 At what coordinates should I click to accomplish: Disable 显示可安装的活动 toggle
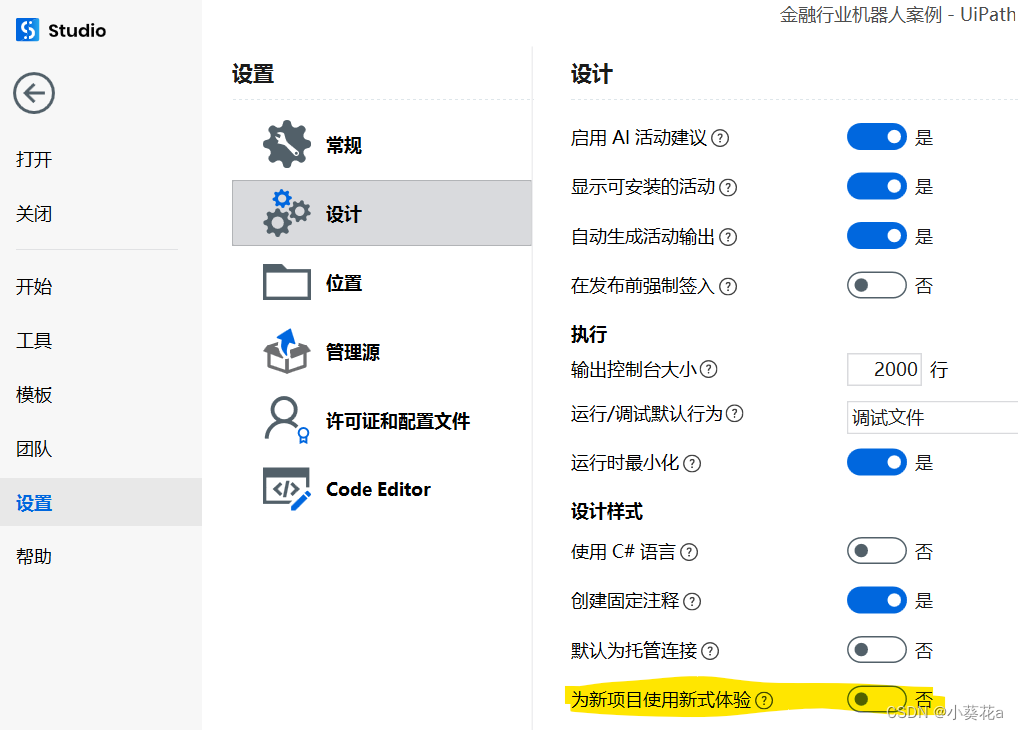[876, 186]
